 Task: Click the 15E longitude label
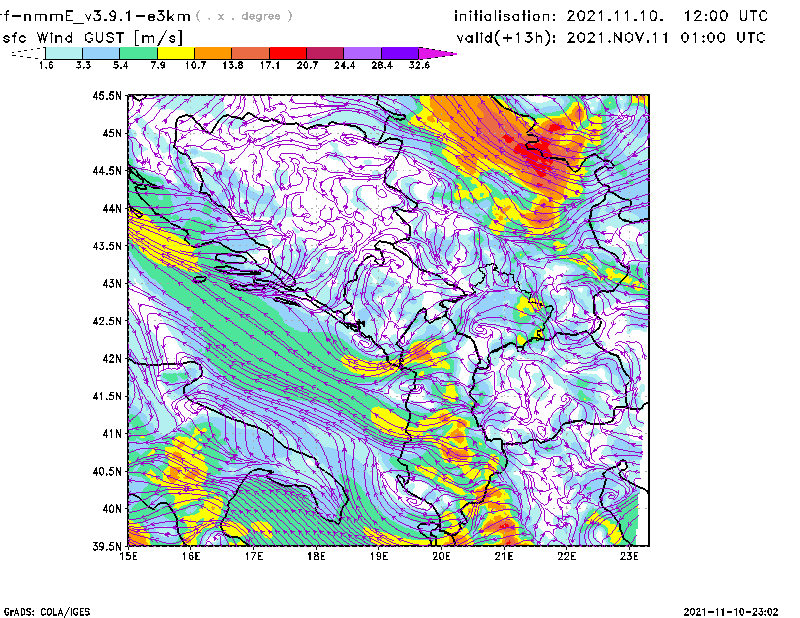(x=128, y=556)
